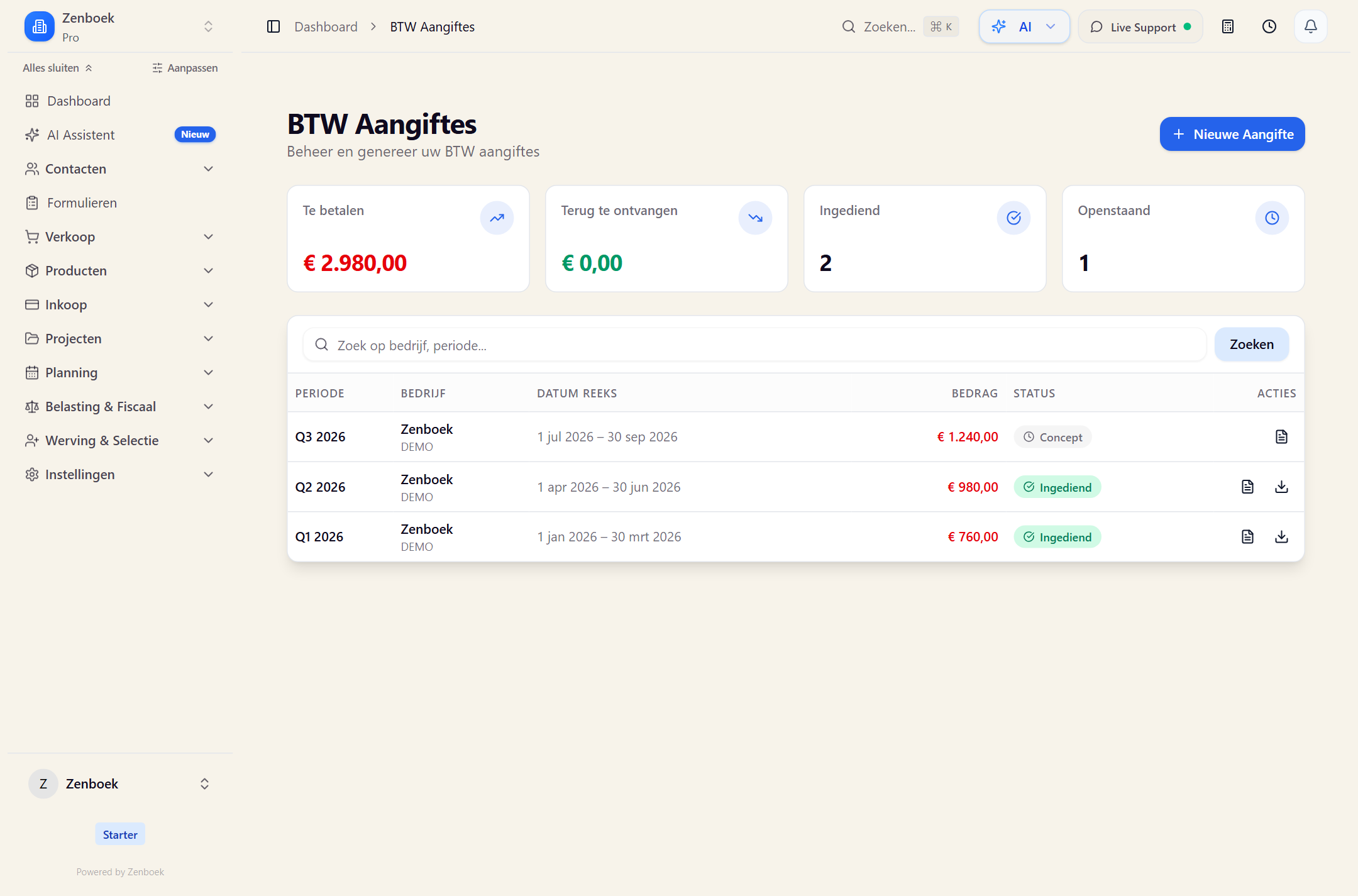Screen dimensions: 1358x896
Task: Click the Concept status badge
Action: [1052, 437]
